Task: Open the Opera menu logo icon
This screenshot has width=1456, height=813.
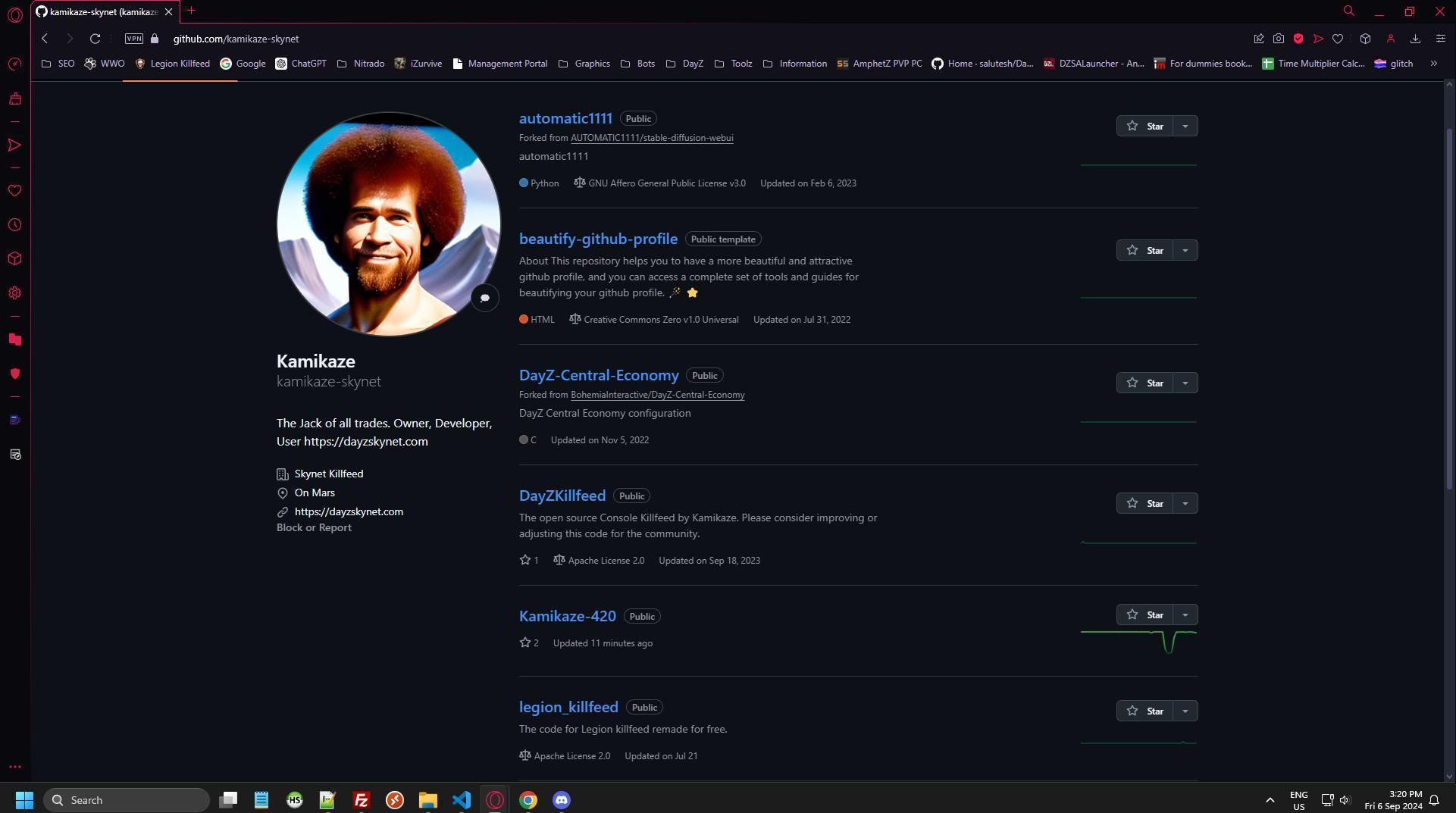Action: pyautogui.click(x=14, y=14)
